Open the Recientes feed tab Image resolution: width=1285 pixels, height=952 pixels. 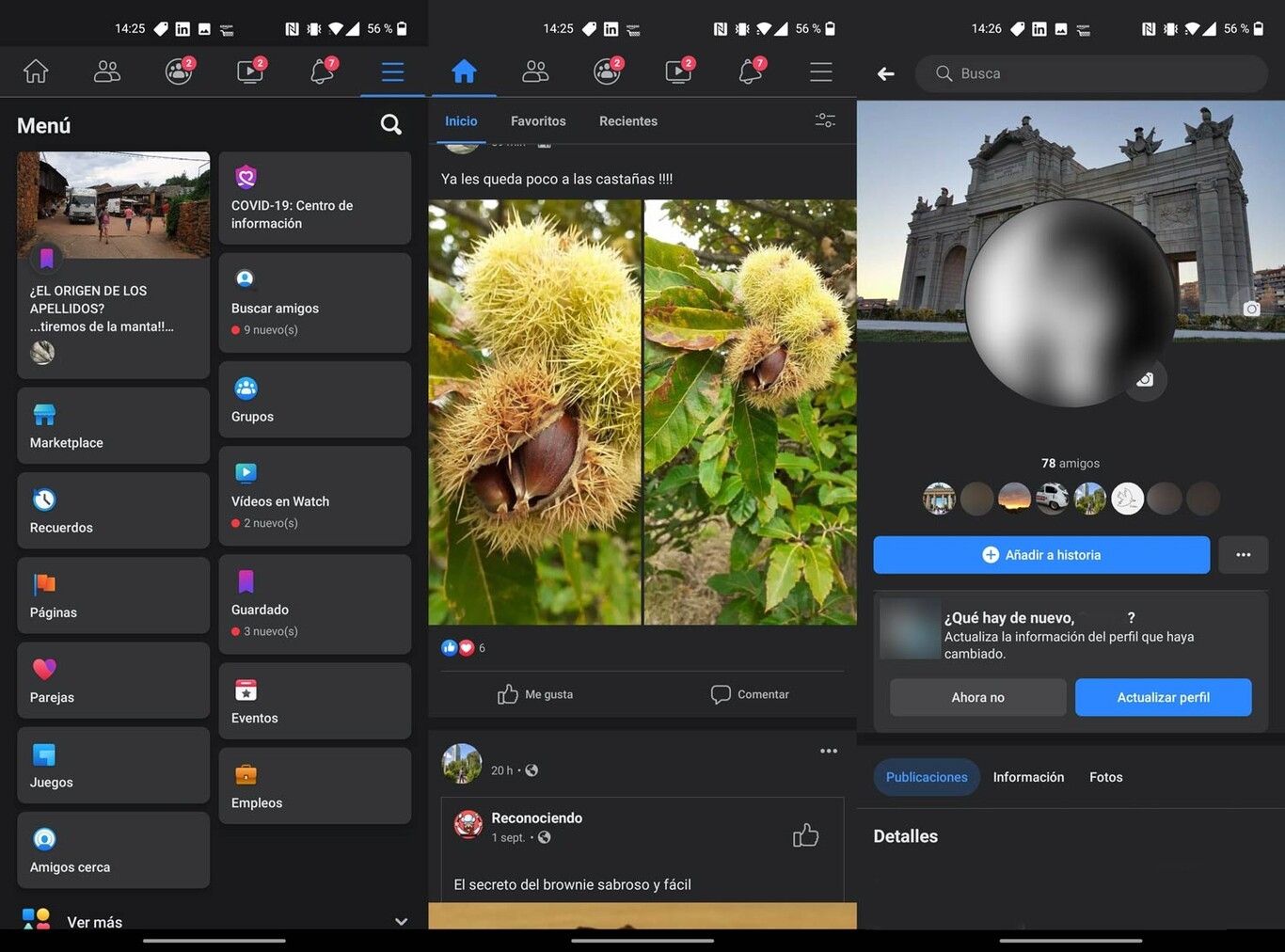click(627, 121)
